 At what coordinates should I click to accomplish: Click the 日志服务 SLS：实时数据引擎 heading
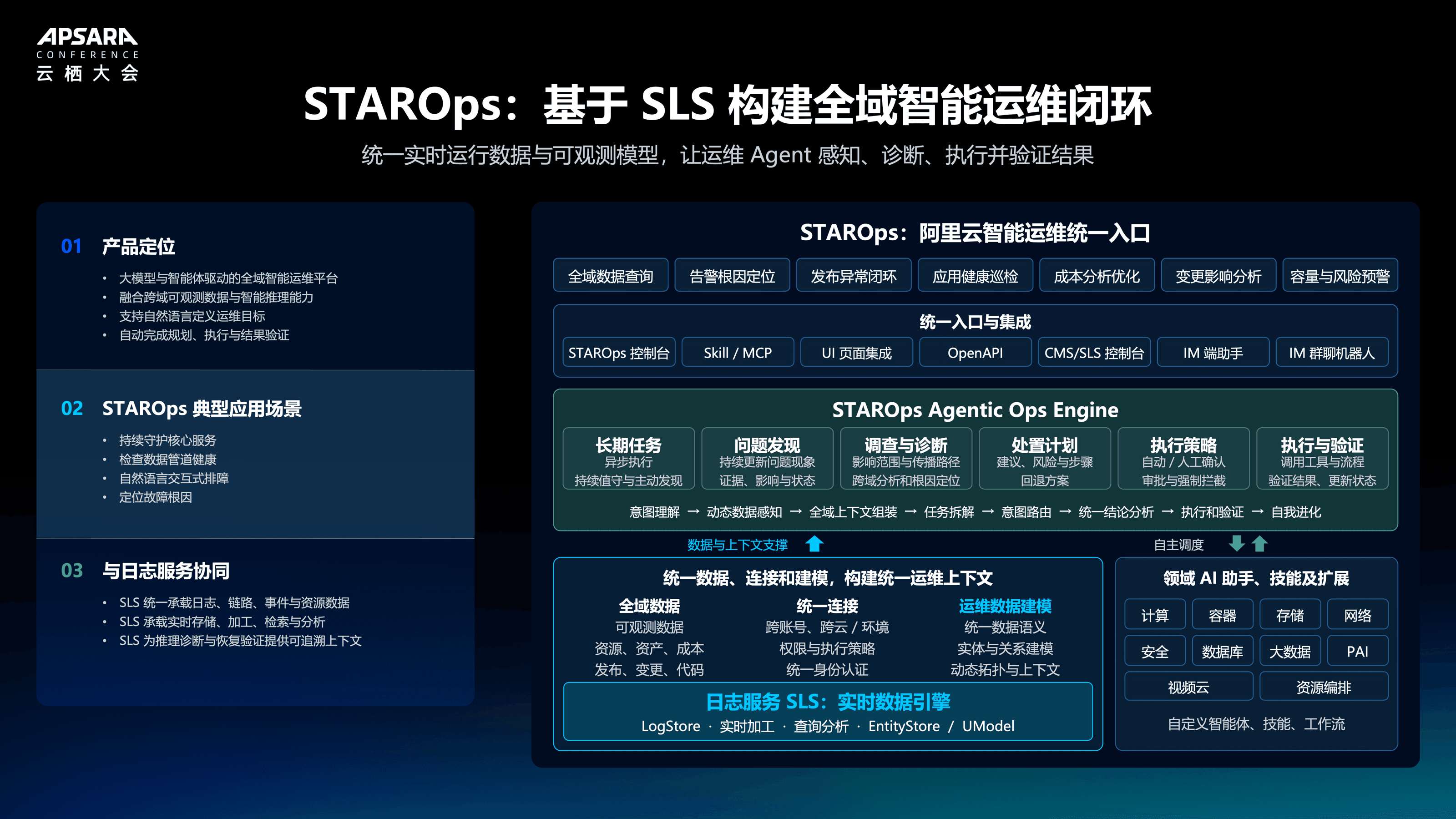tap(828, 702)
